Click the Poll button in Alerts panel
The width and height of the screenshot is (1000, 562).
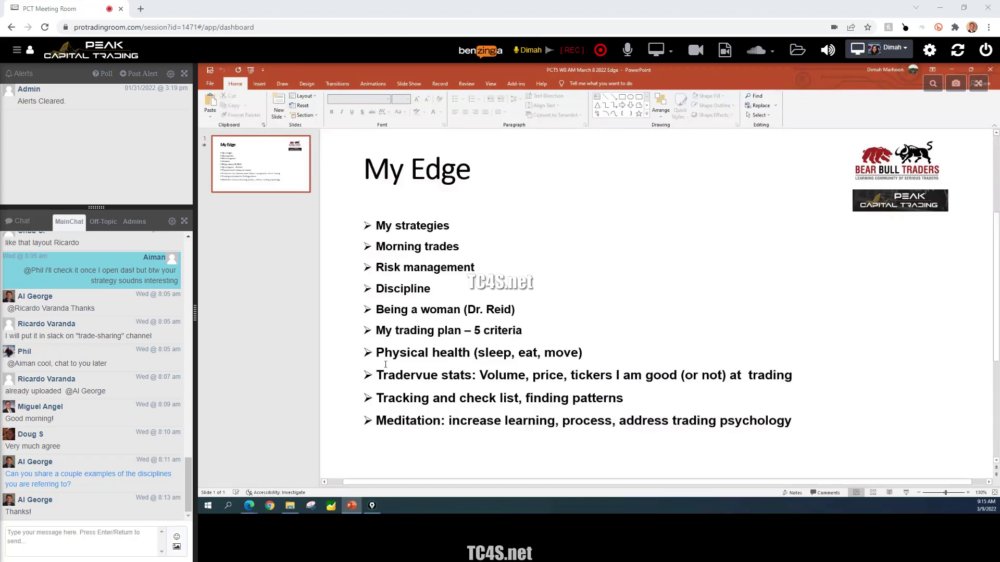point(102,73)
